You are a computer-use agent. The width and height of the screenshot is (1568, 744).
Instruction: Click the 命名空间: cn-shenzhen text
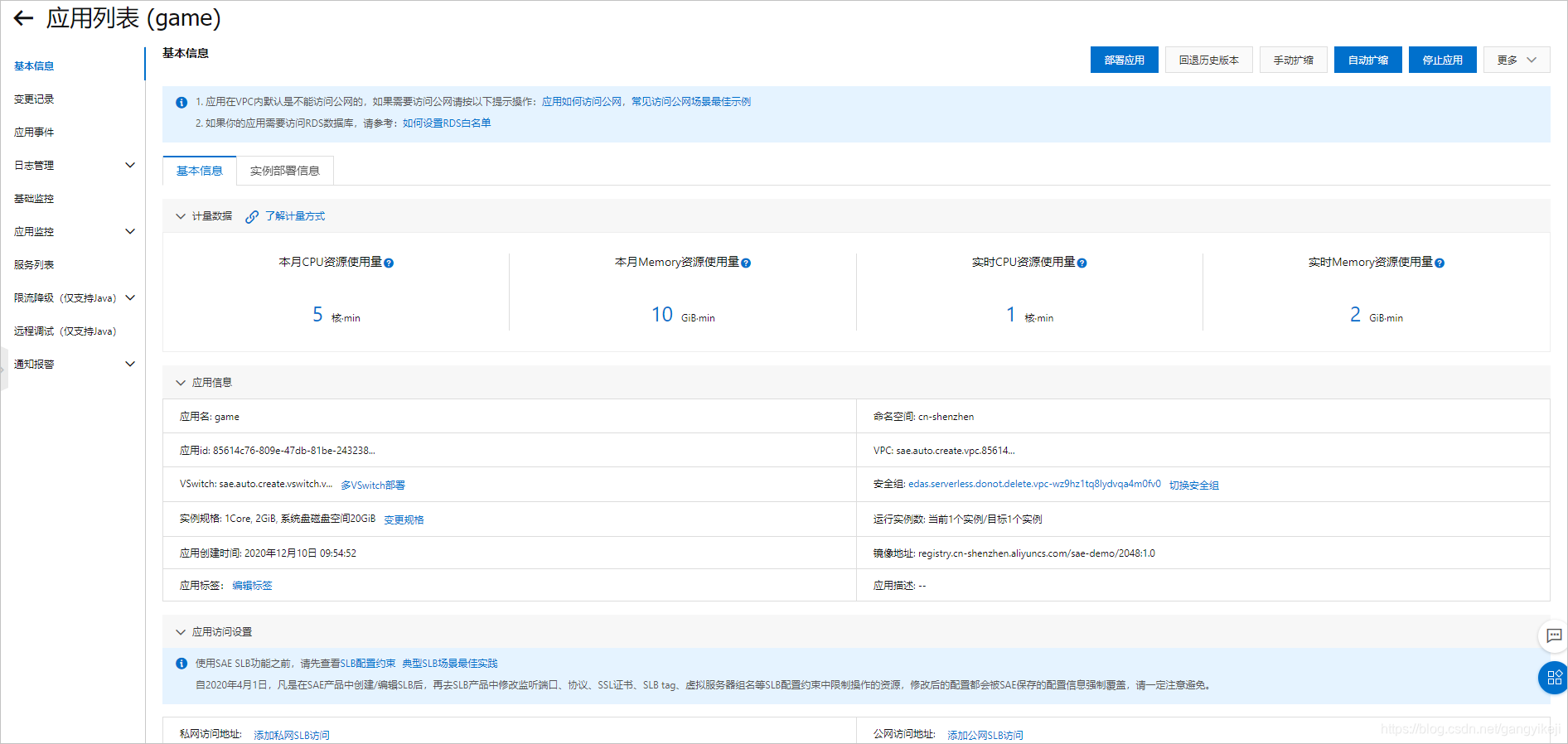tap(923, 417)
